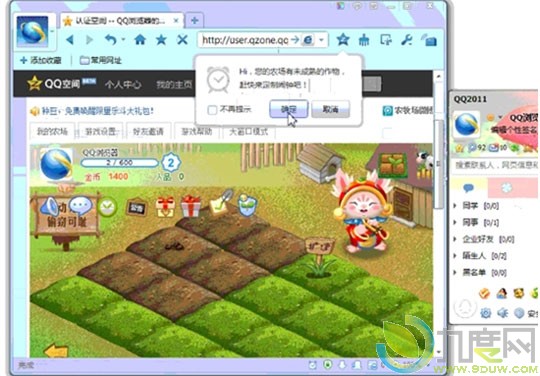Click the shovel task-note icon

[221, 203]
